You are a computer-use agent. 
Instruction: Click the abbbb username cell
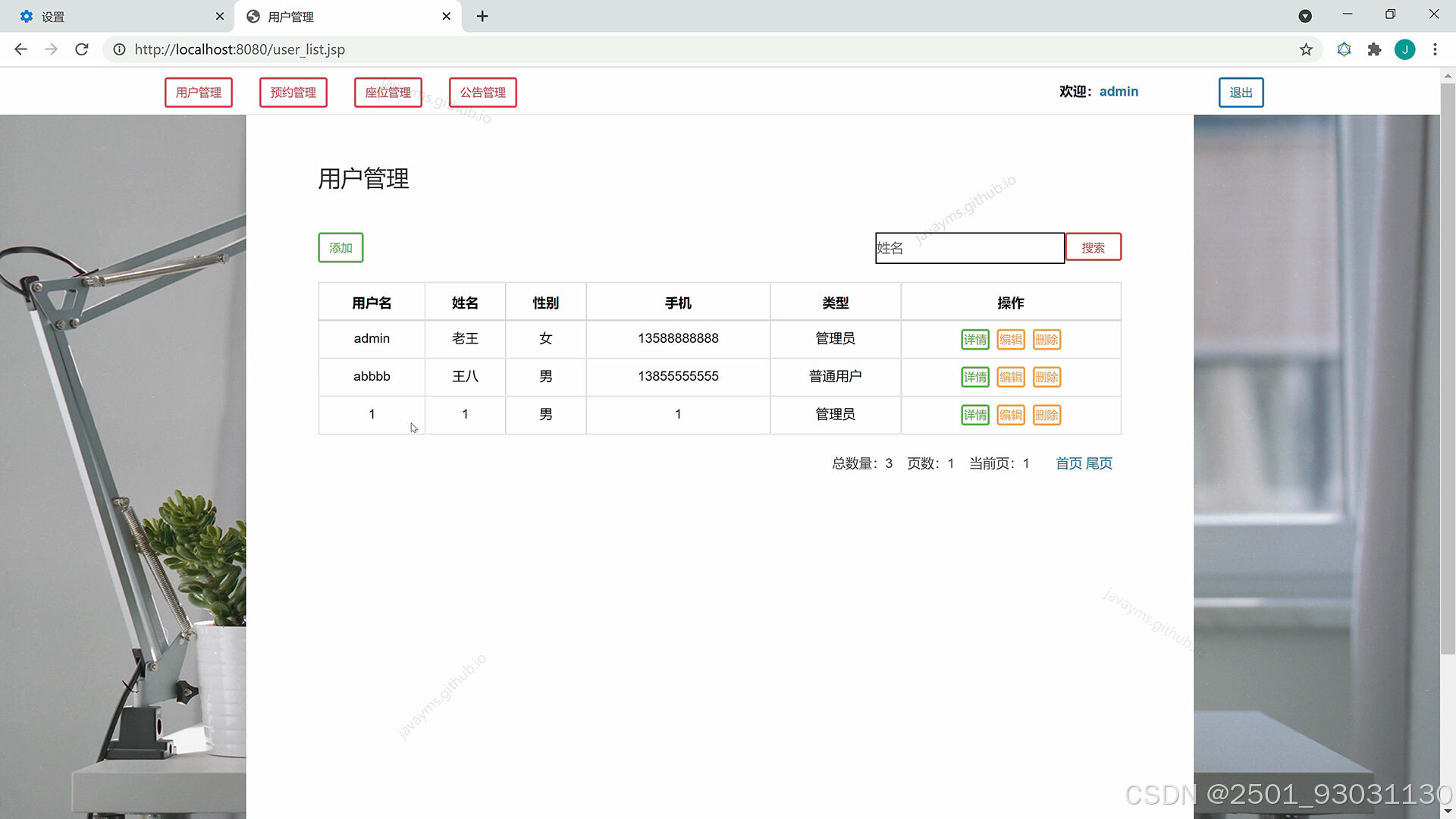(x=372, y=376)
